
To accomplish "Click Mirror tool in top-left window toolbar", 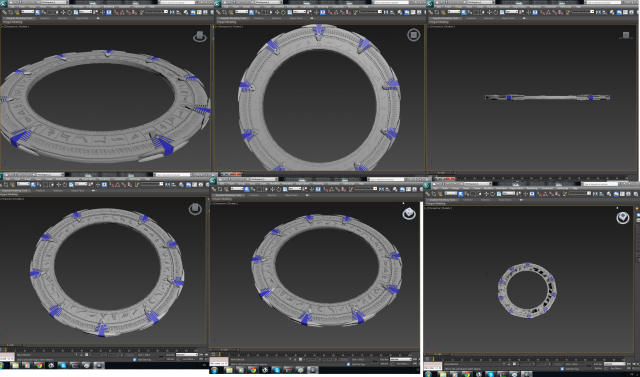I will (x=172, y=12).
